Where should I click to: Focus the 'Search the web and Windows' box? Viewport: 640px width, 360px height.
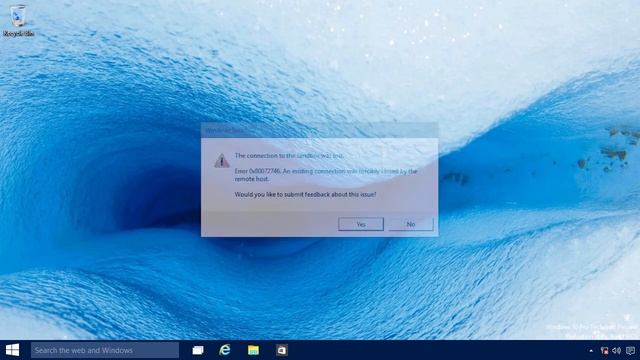pos(105,350)
